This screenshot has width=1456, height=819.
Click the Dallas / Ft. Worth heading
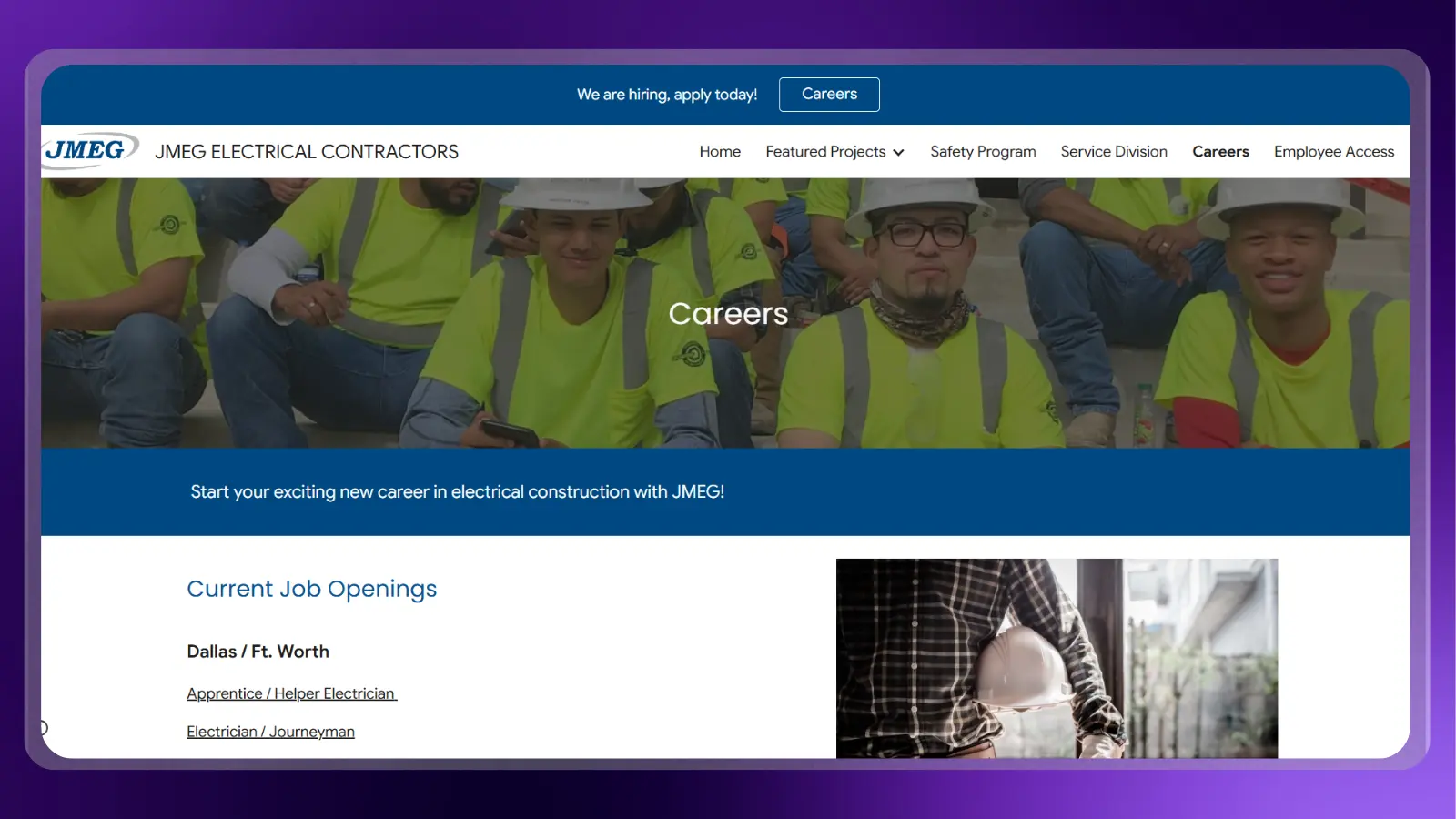258,652
